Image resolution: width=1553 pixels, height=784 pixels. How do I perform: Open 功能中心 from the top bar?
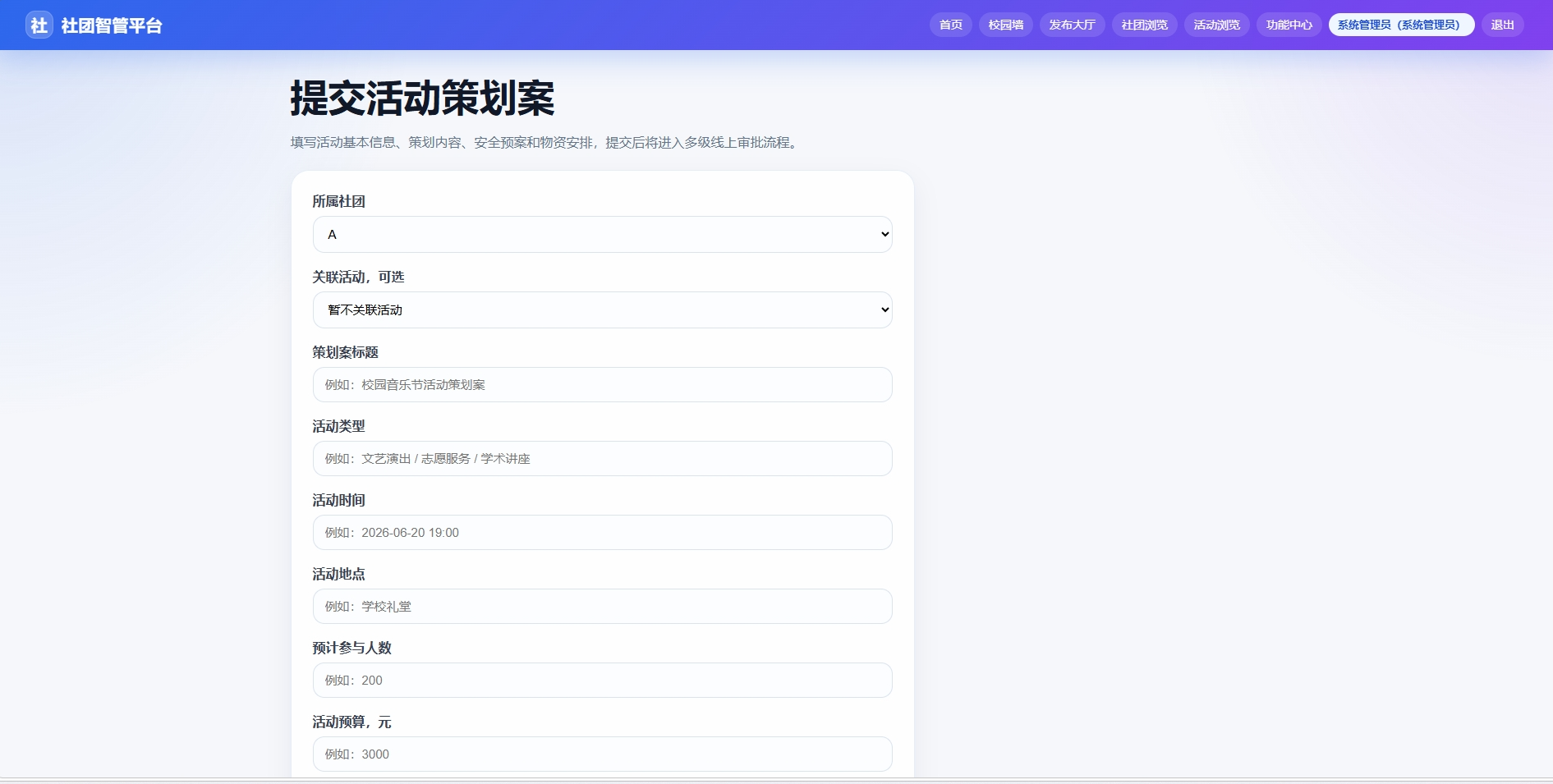click(1289, 25)
